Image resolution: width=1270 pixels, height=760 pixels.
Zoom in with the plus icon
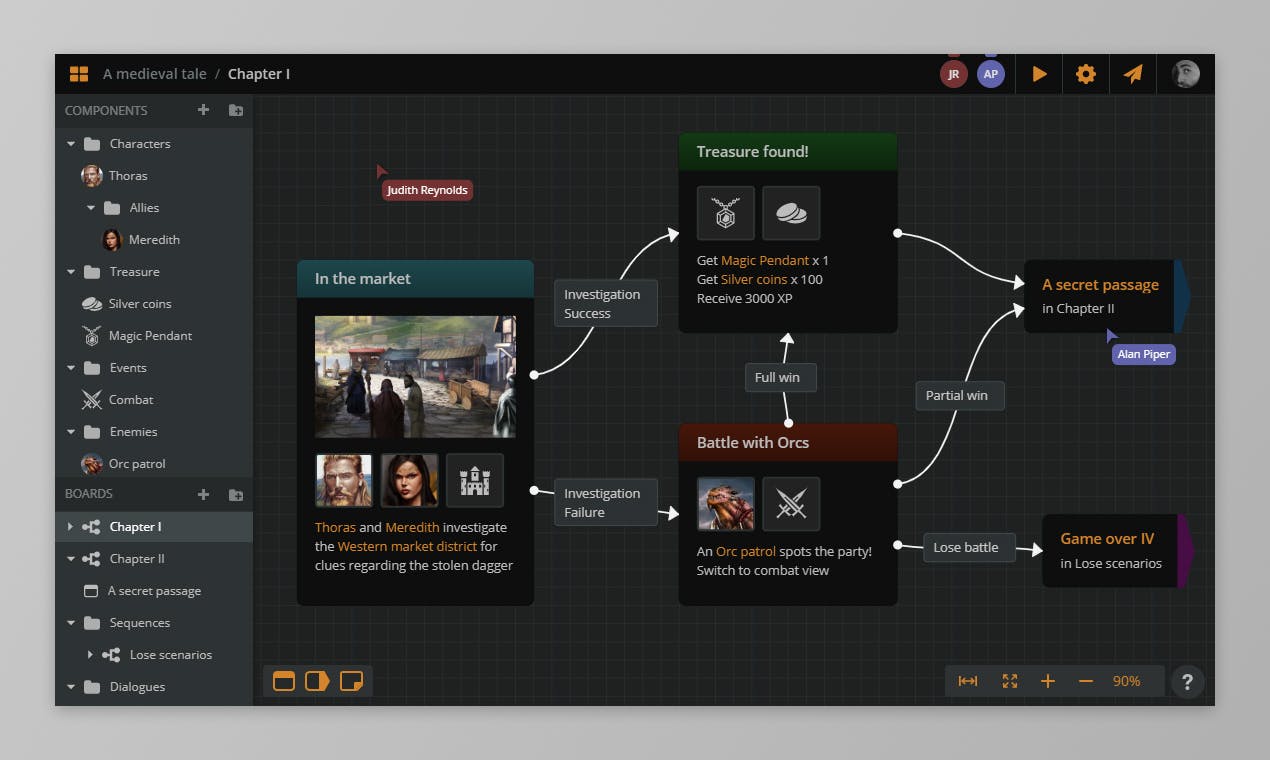pos(1047,681)
